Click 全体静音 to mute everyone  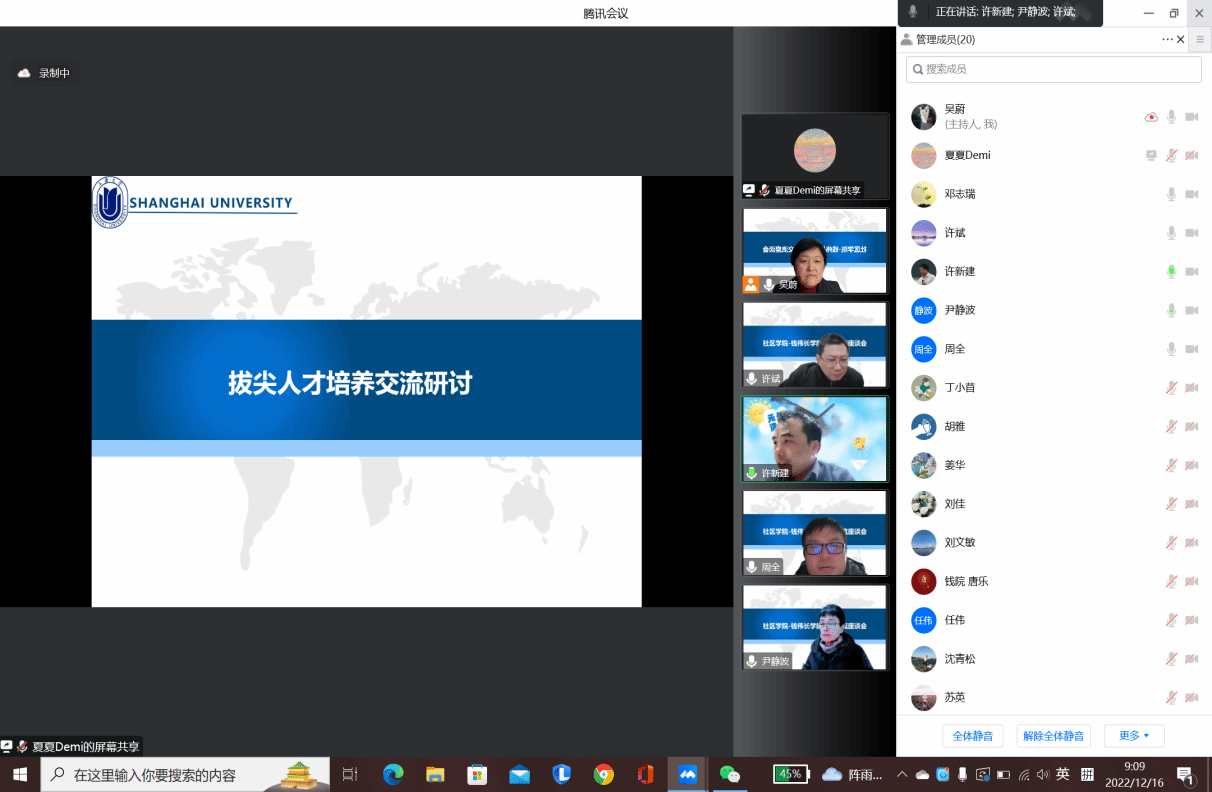(972, 736)
